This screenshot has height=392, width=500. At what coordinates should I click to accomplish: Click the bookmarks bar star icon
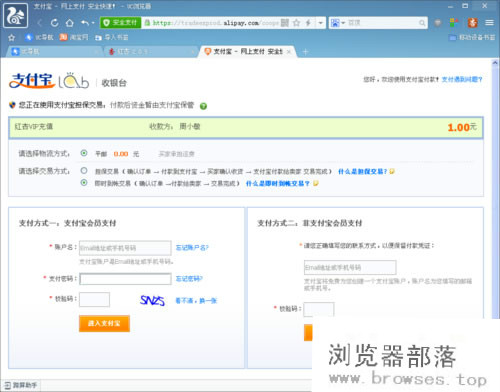11,37
